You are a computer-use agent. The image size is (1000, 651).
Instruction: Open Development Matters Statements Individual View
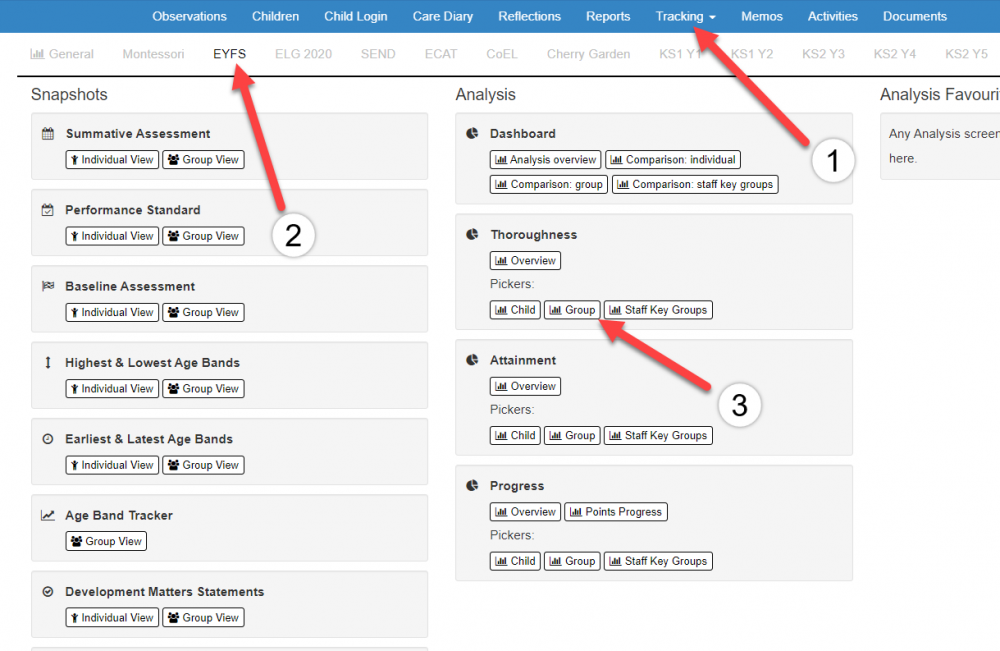click(112, 618)
